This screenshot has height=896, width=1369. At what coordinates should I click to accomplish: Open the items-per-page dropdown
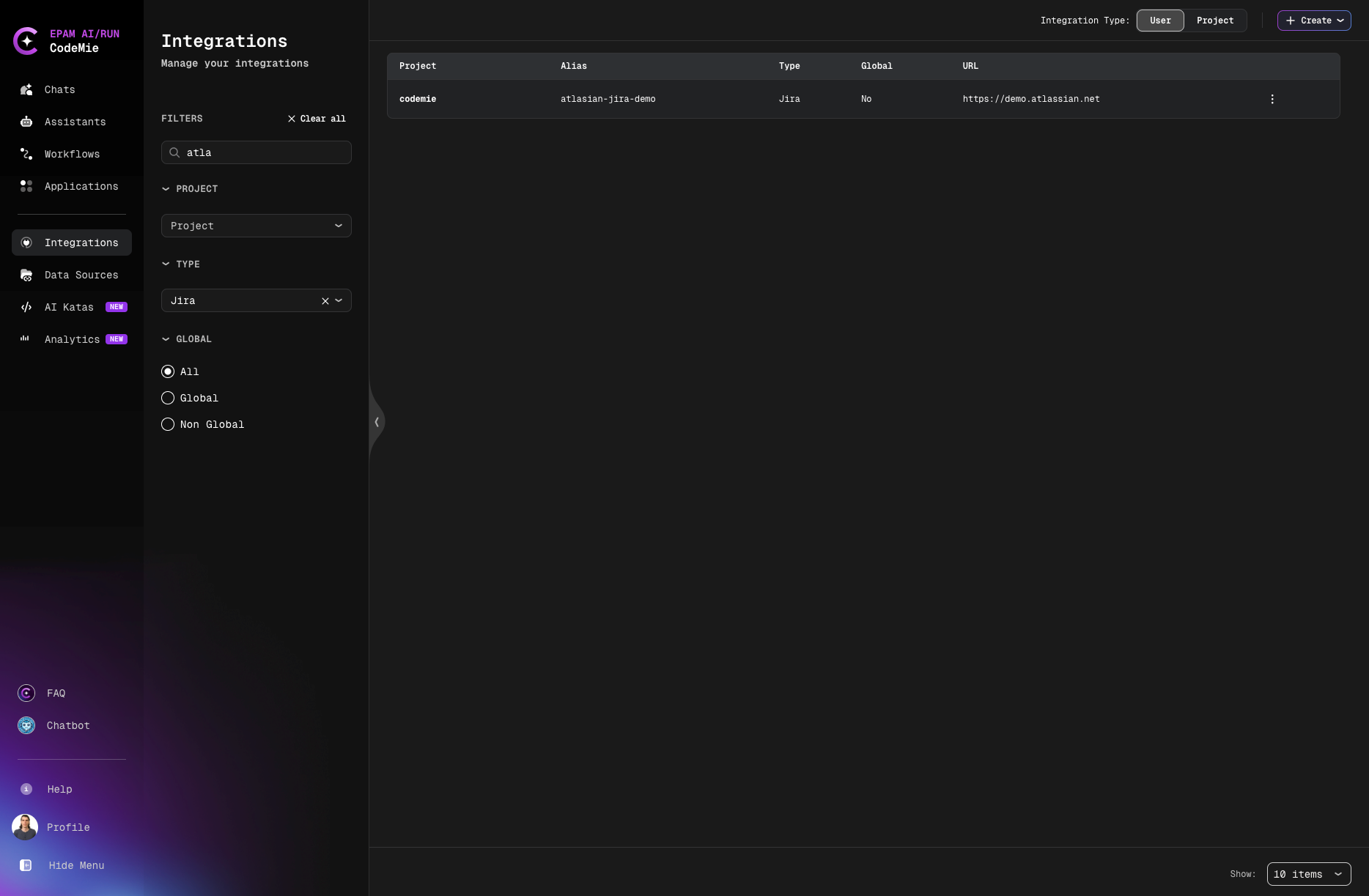click(1309, 874)
